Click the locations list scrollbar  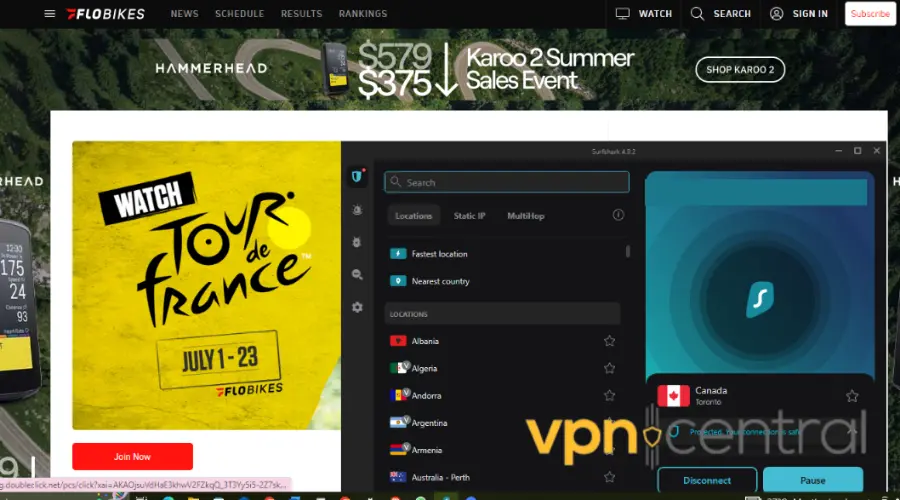[628, 252]
